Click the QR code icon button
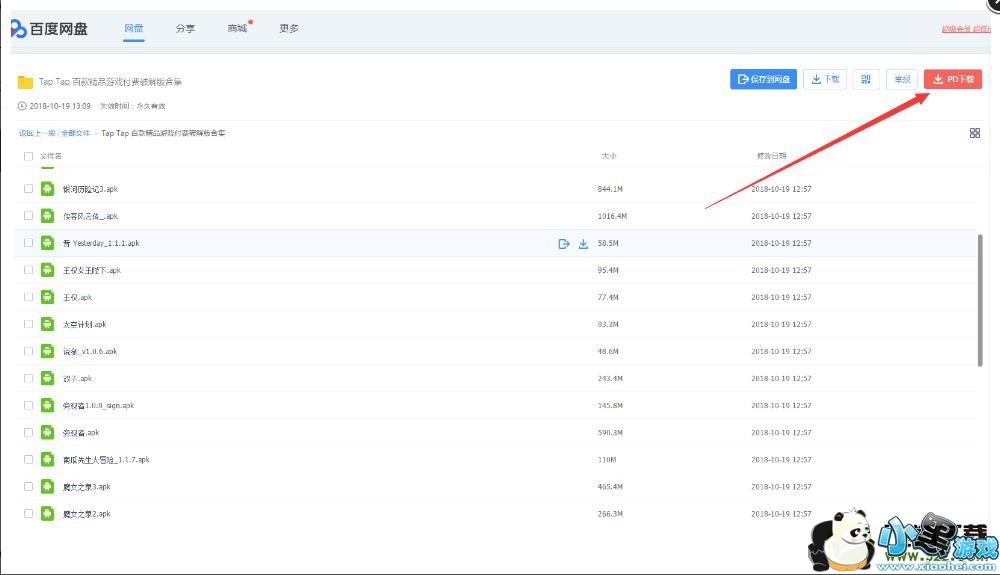 pos(866,79)
